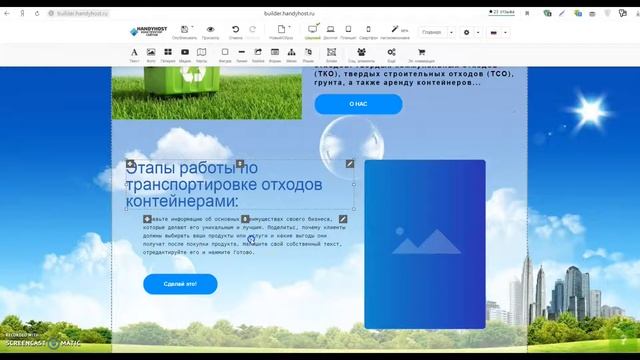Expand arrow beside the Publish icon
640x360 pixels.
[192, 27]
